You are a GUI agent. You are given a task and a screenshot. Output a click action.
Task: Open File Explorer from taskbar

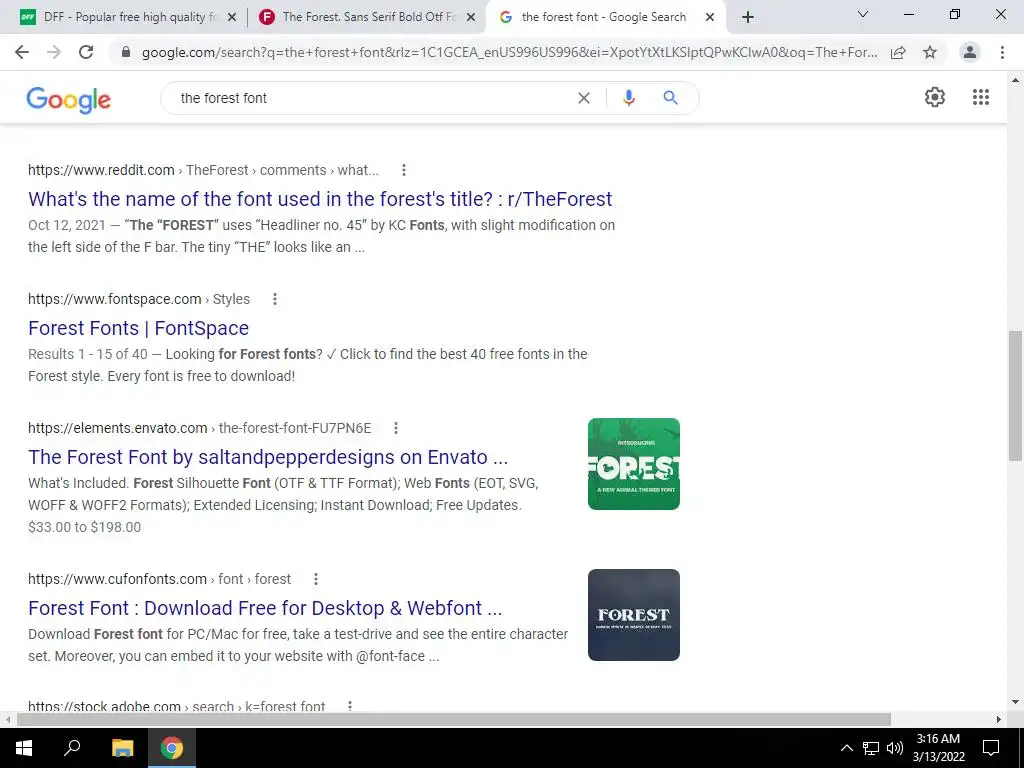click(x=122, y=748)
